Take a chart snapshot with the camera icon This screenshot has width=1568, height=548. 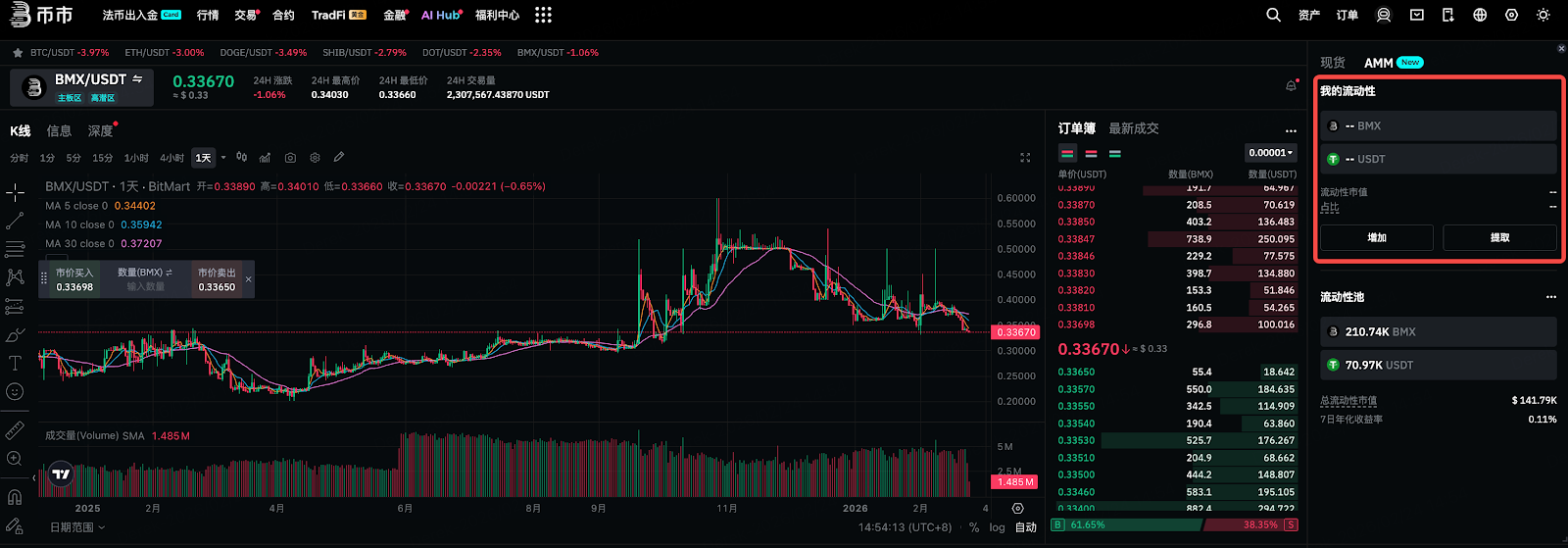tap(290, 158)
